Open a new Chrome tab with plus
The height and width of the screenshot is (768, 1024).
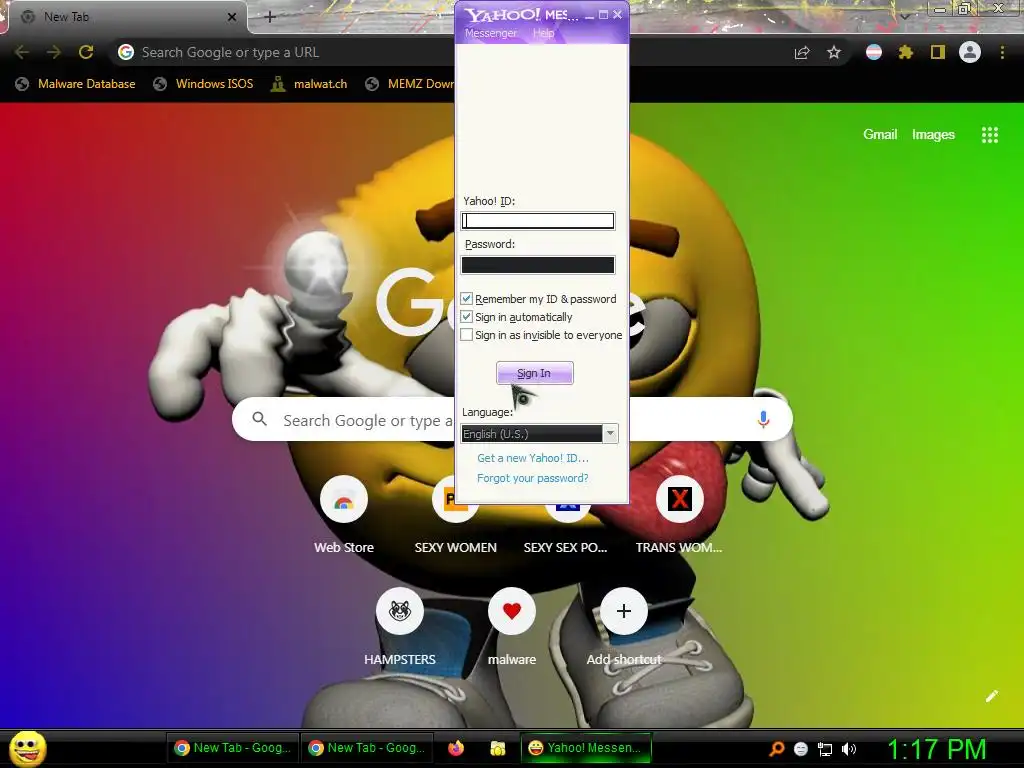[270, 17]
